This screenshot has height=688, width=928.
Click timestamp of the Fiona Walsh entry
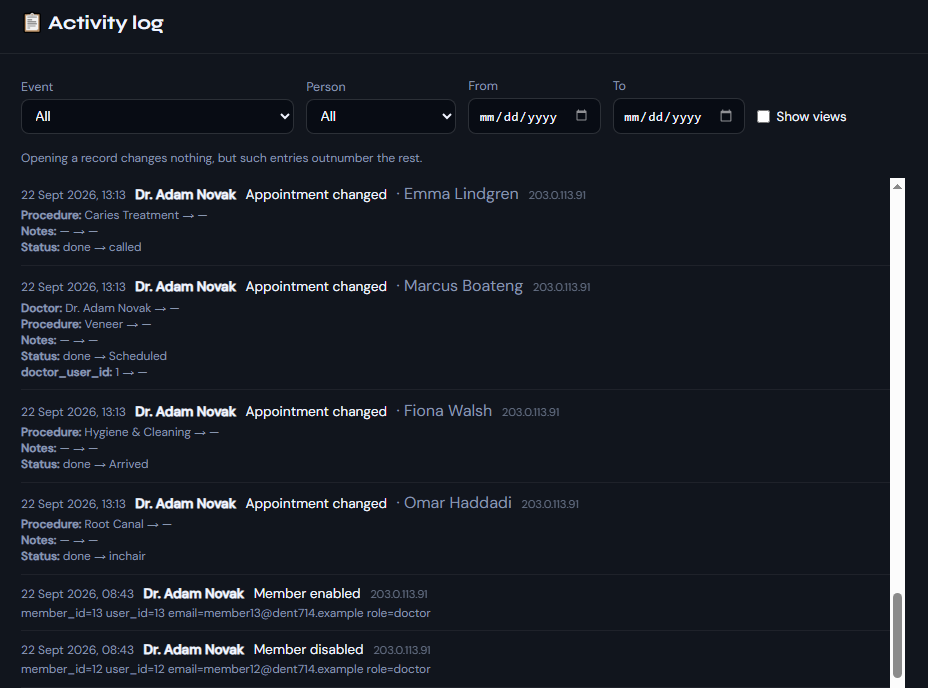(x=73, y=412)
